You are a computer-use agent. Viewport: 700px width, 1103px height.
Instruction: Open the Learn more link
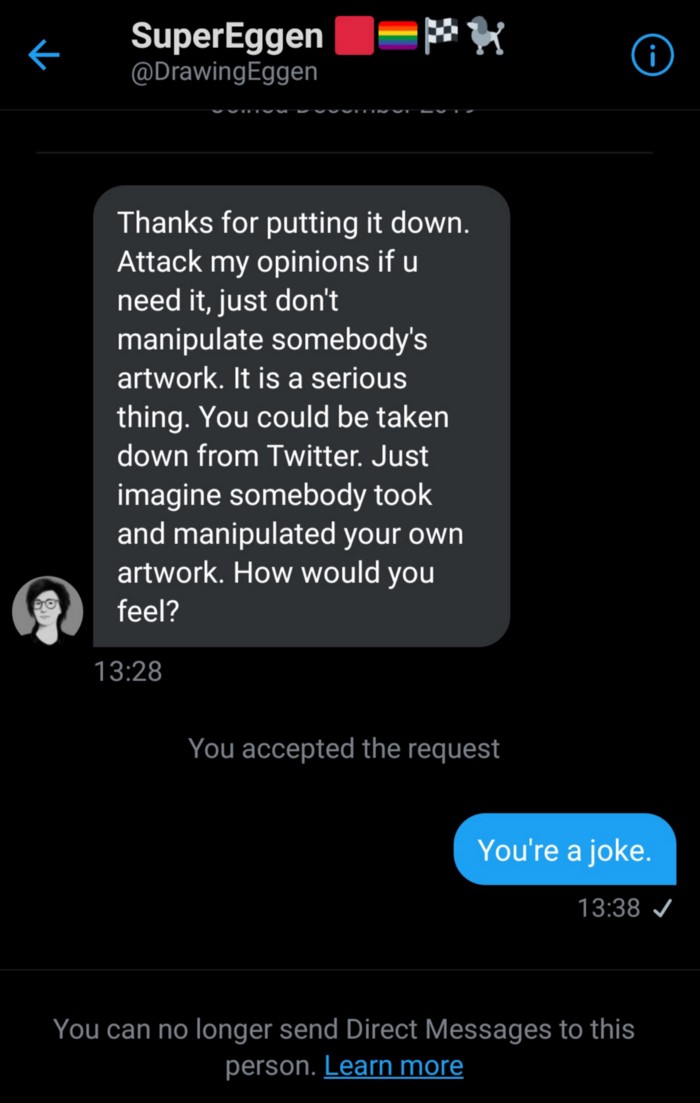click(393, 1066)
